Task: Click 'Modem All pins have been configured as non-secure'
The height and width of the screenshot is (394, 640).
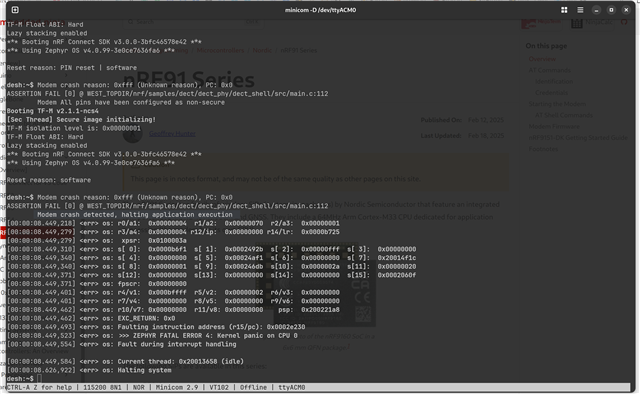Action: click(x=131, y=102)
